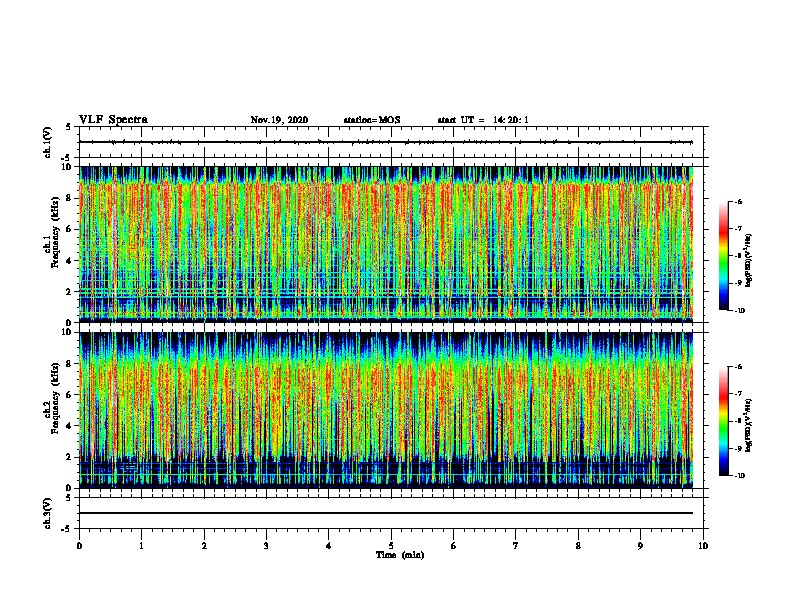Click time axis tick label "4"
This screenshot has width=792, height=612.
click(x=329, y=546)
